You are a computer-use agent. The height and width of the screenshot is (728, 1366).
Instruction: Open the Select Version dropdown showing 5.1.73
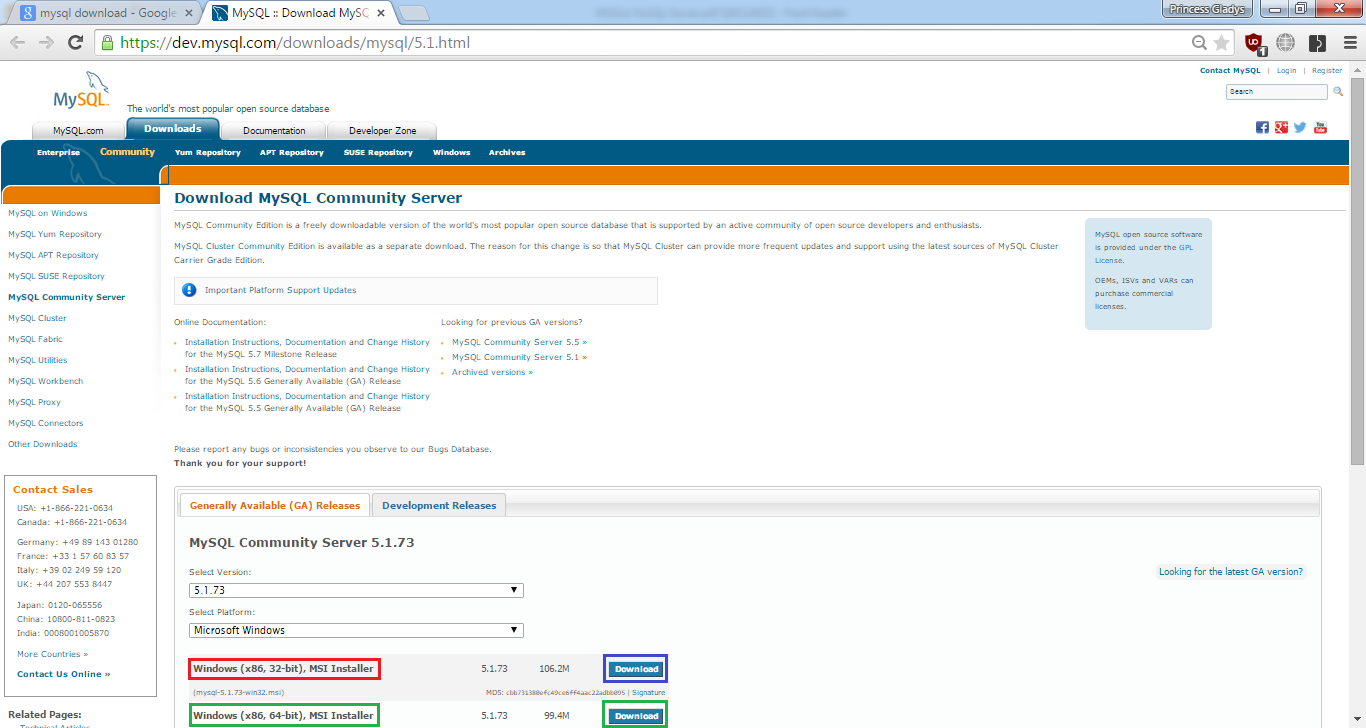(x=356, y=590)
